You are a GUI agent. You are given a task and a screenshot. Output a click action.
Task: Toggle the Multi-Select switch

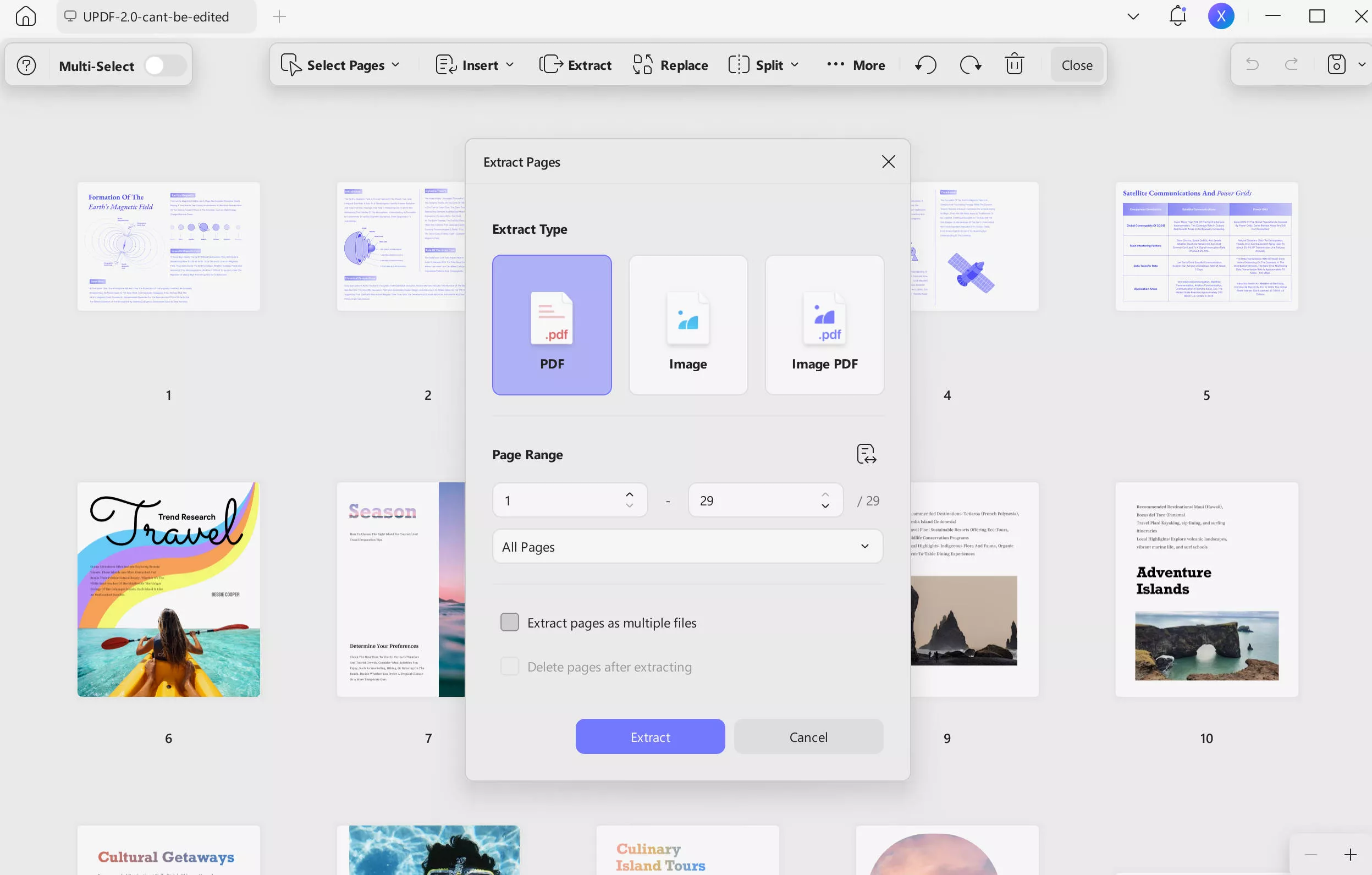164,65
